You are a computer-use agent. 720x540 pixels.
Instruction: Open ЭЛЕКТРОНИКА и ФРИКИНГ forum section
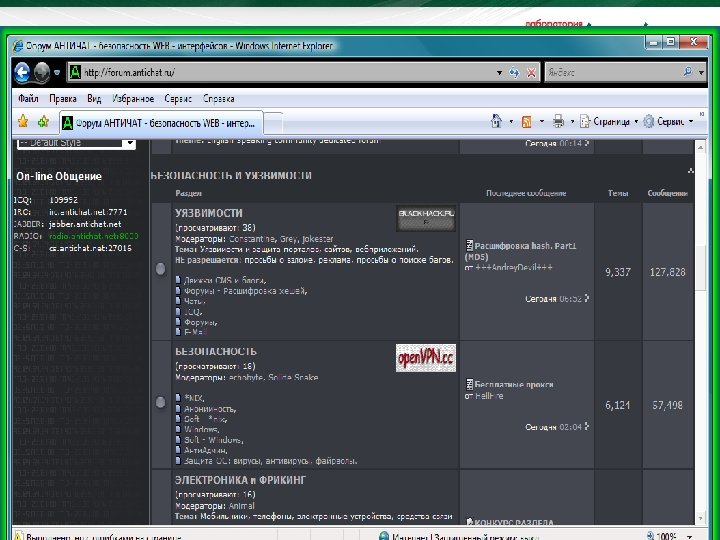[x=240, y=480]
